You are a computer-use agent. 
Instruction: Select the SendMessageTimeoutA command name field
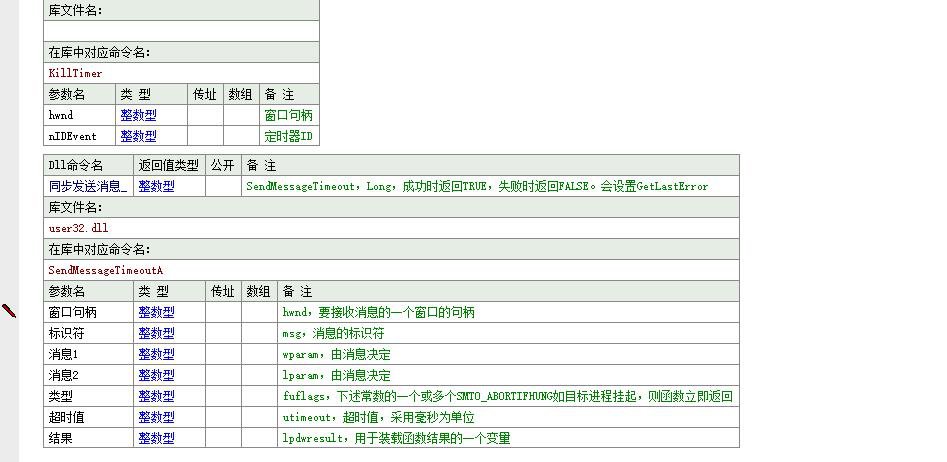[106, 270]
